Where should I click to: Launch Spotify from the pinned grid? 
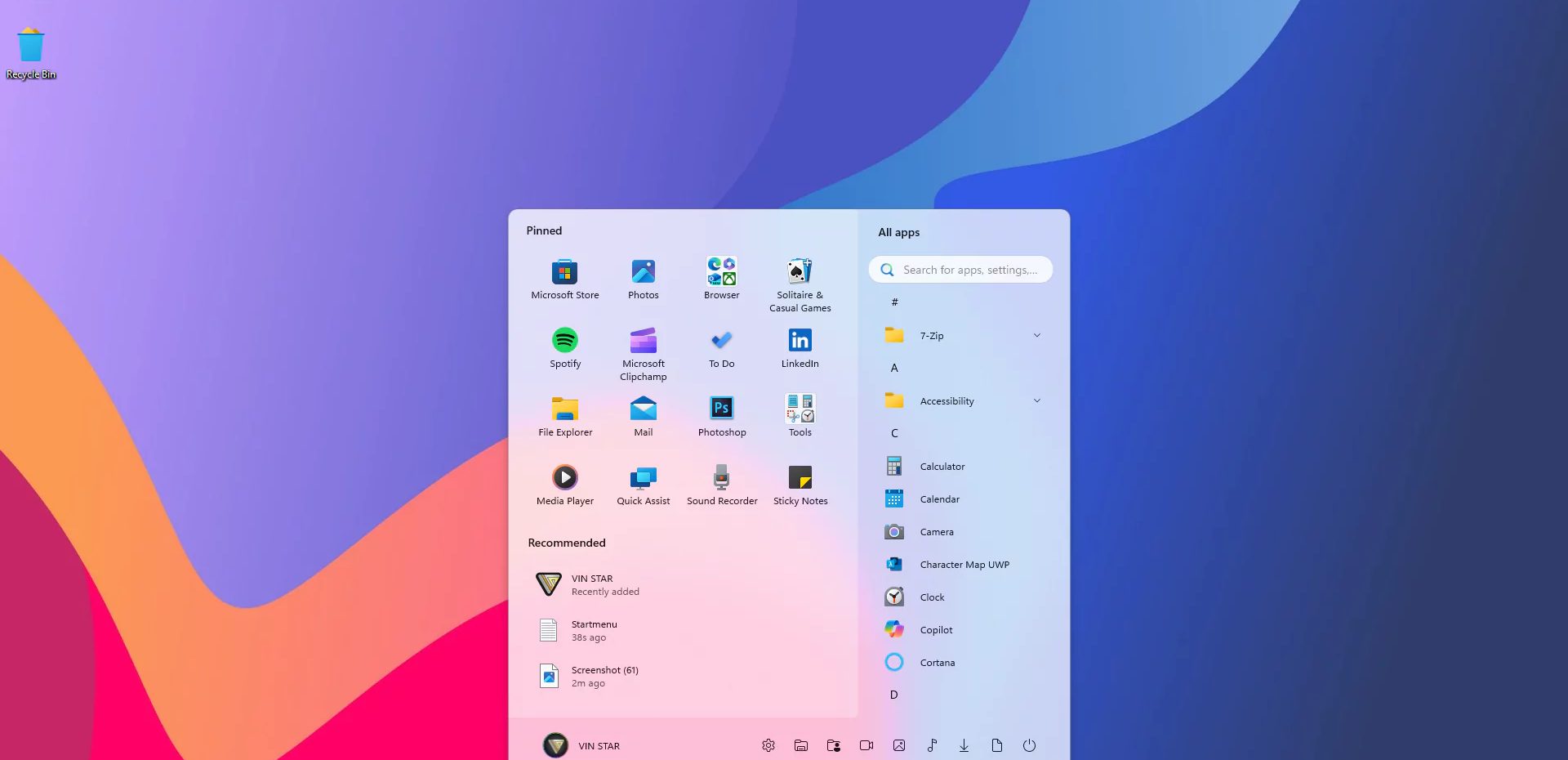tap(564, 348)
